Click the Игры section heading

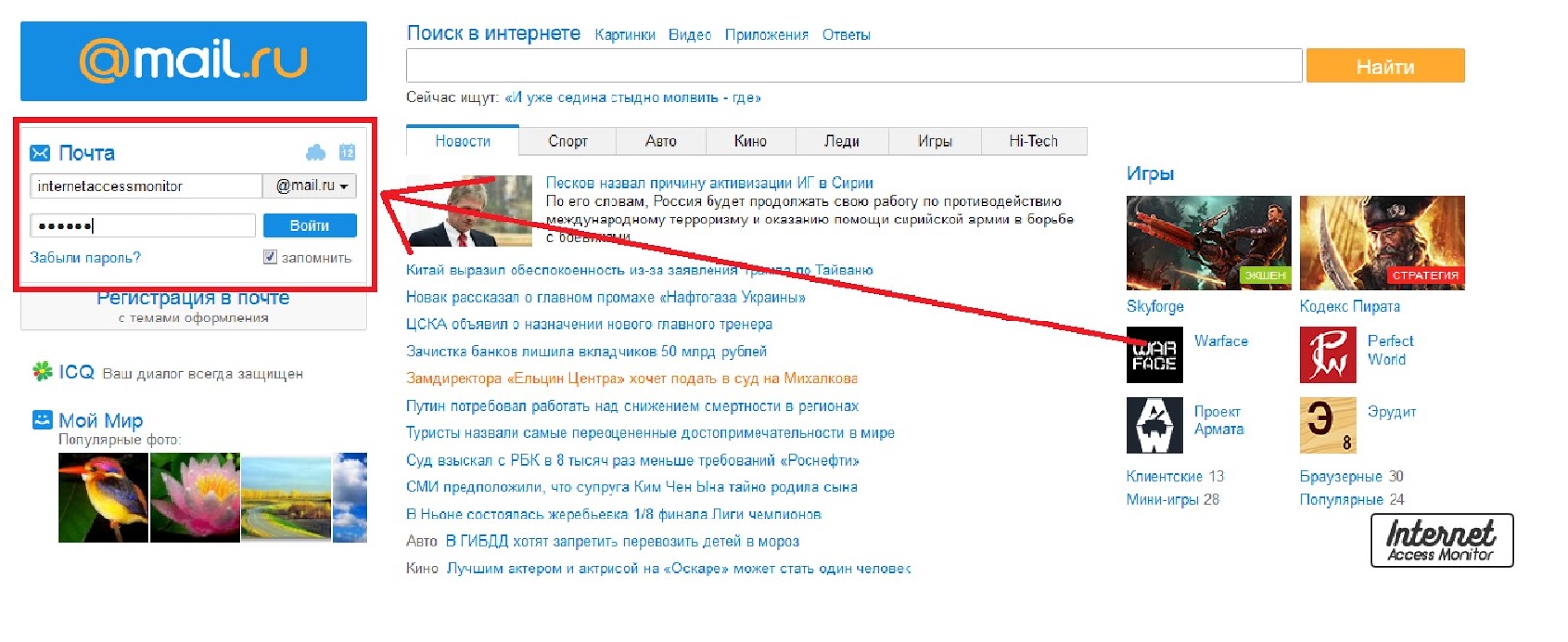(x=1151, y=173)
